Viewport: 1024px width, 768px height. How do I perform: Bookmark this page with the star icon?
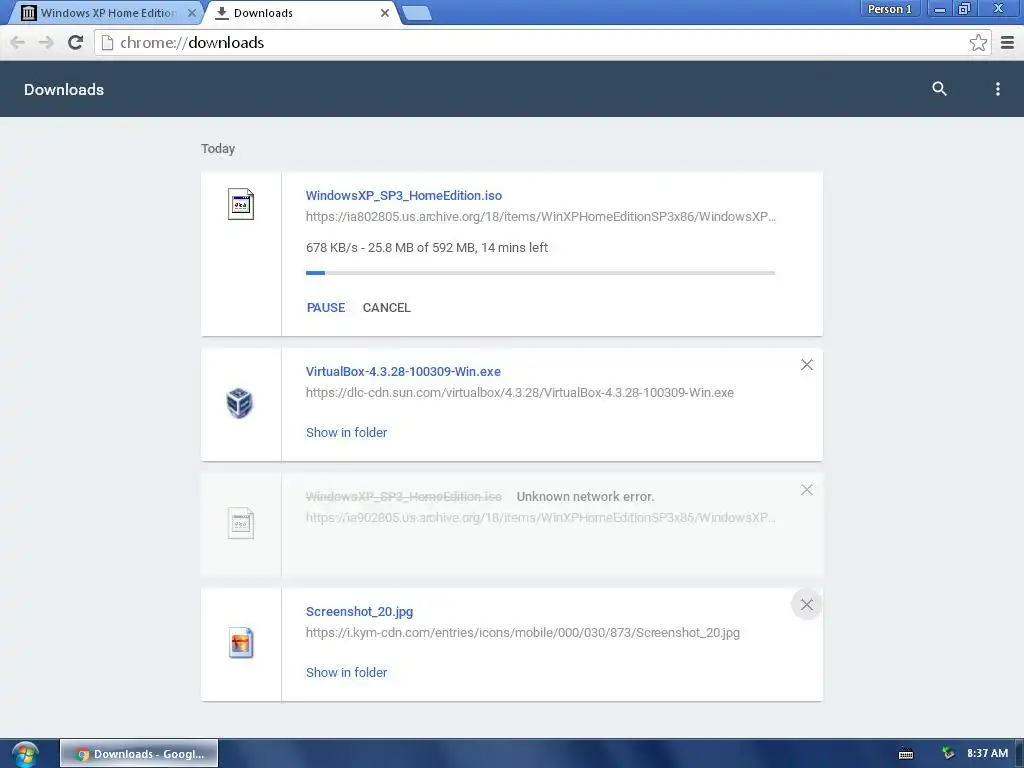(x=978, y=42)
